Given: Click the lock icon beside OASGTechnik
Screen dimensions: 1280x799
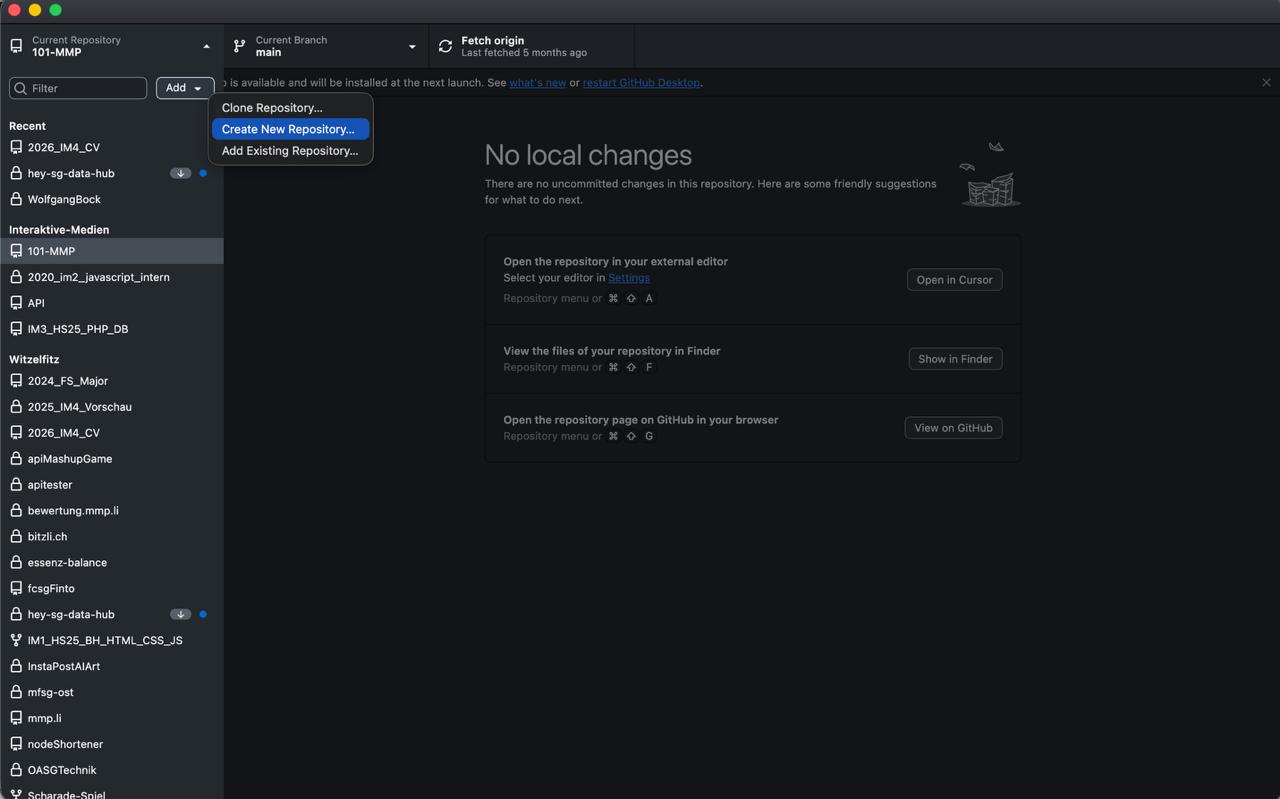Looking at the screenshot, I should click(16, 770).
